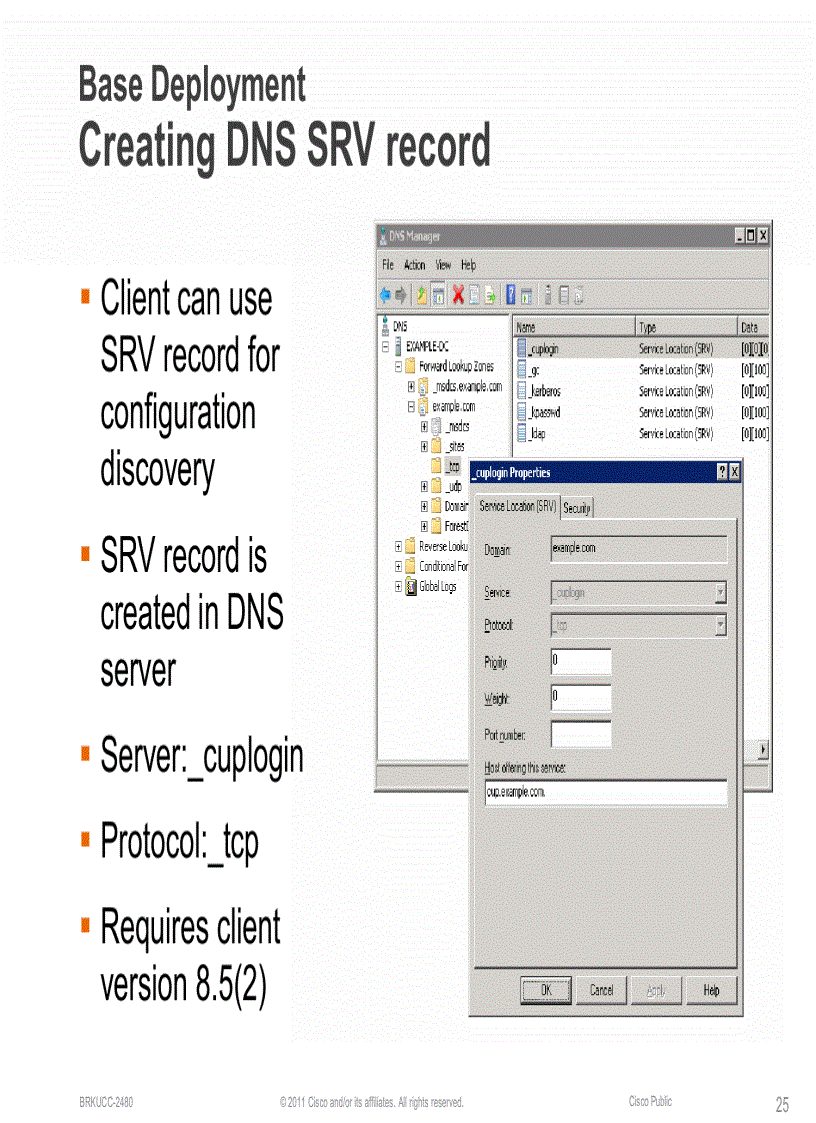The width and height of the screenshot is (816, 1123).
Task: Open Help using the question mark toolbar icon
Action: 509,294
